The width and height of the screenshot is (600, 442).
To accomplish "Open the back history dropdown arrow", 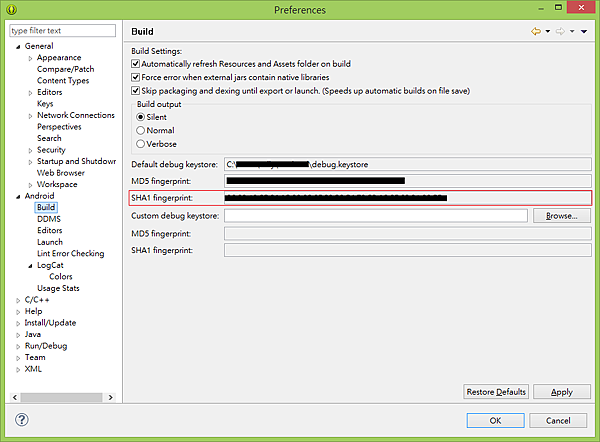I will coord(547,32).
